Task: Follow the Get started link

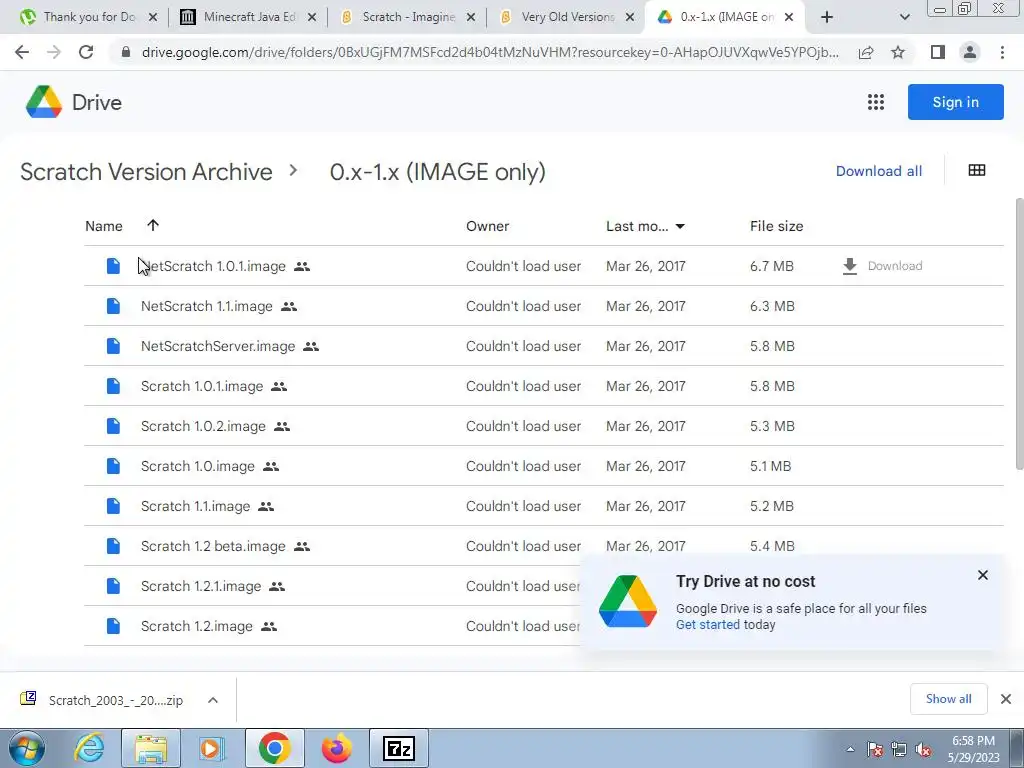Action: [707, 624]
